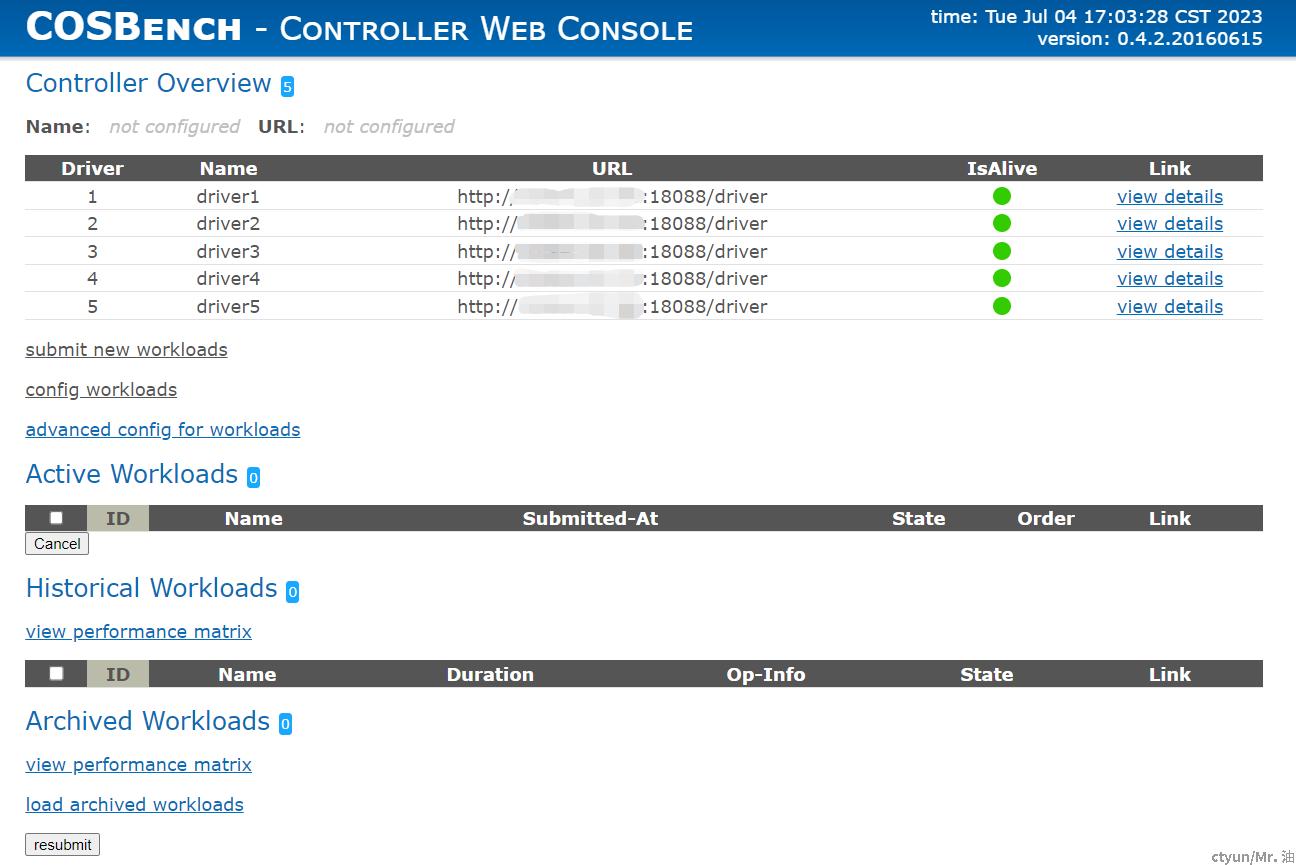Viewport: 1296px width, 865px height.
Task: Click the time stamp in the header
Action: pos(1096,16)
